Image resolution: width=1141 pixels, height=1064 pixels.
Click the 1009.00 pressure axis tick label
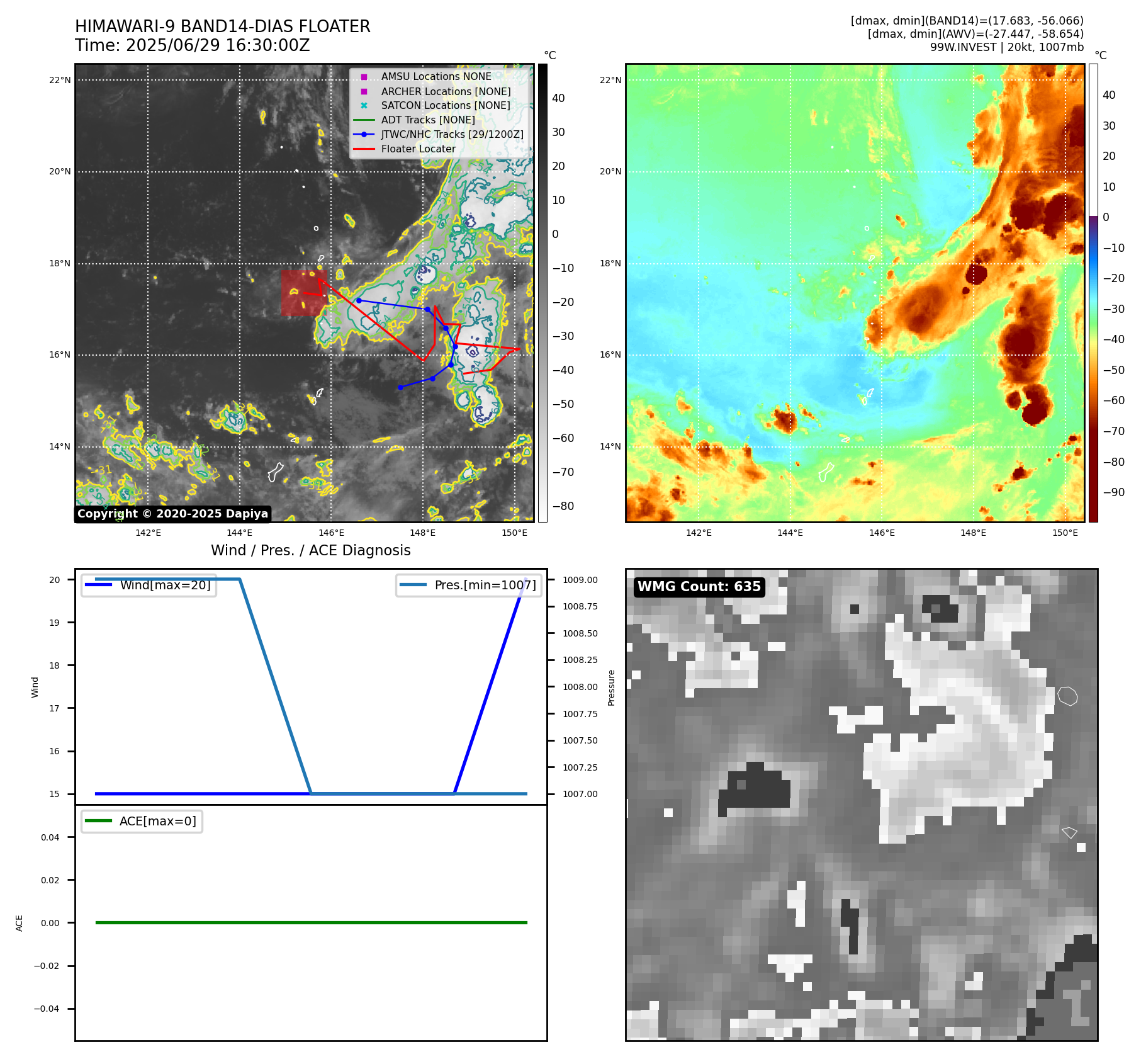click(580, 580)
